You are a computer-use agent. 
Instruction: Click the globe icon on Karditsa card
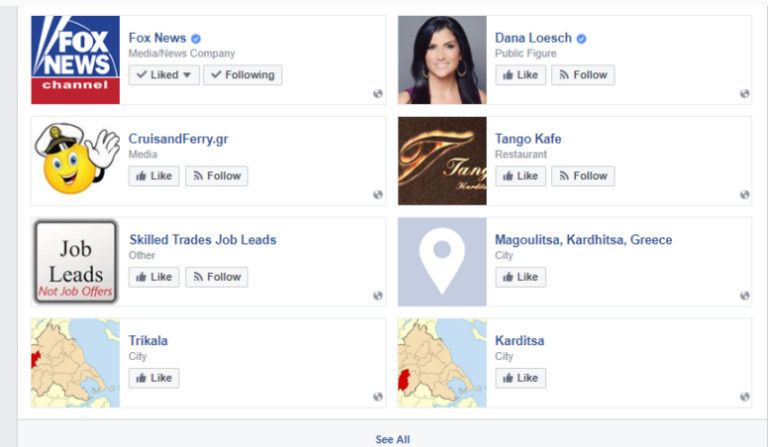pyautogui.click(x=744, y=397)
